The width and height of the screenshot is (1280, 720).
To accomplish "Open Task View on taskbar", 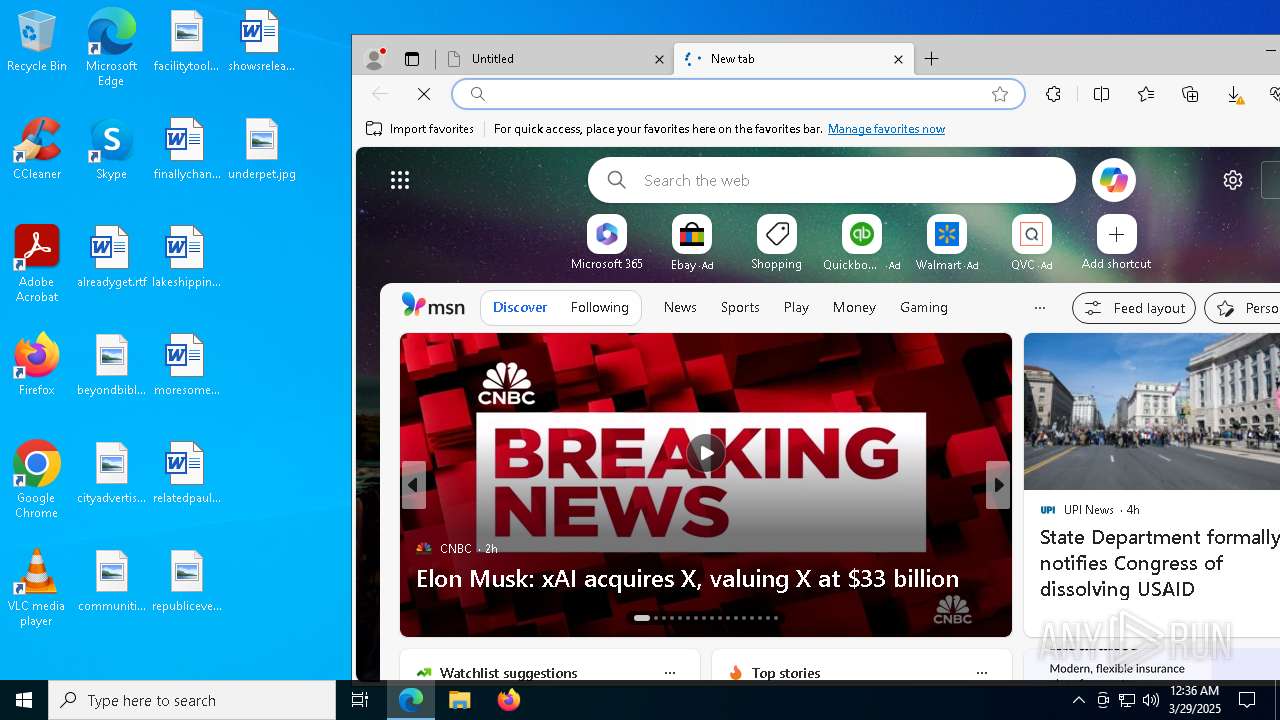I will point(360,700).
